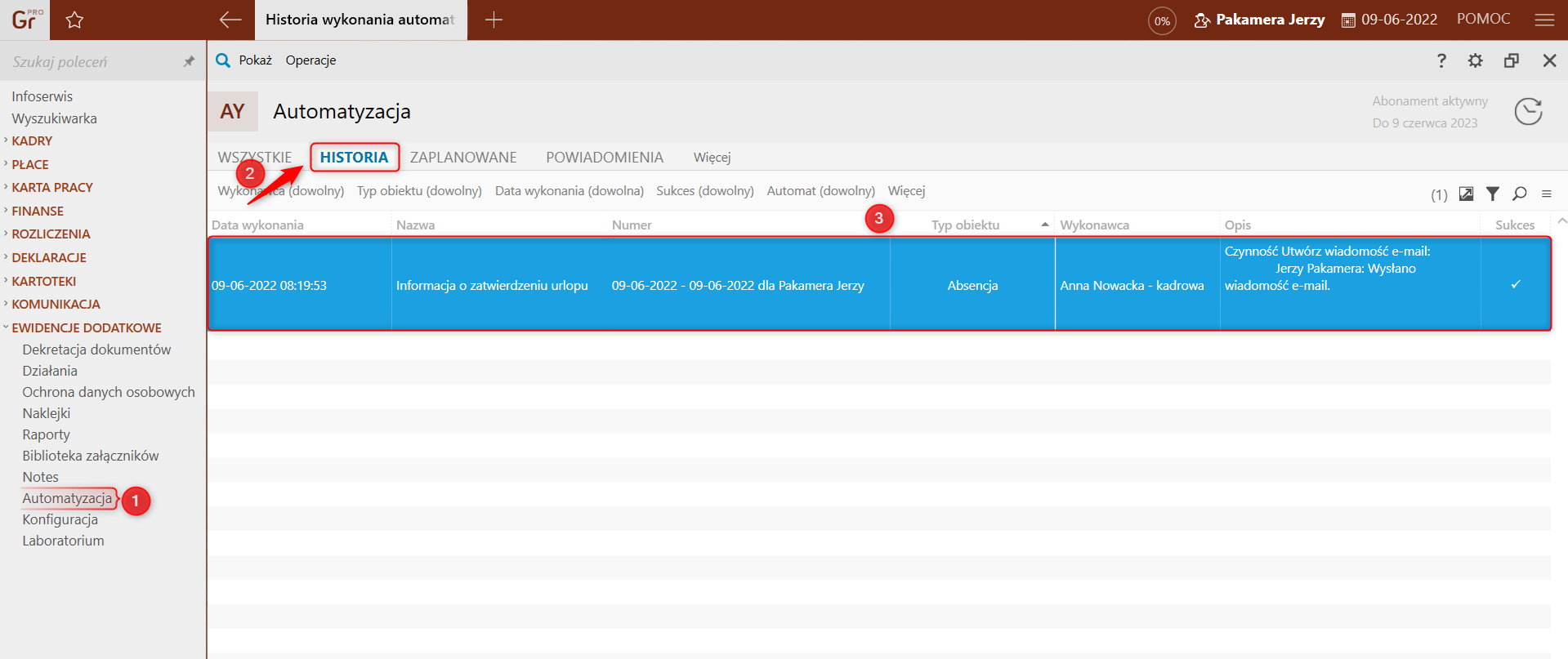The width and height of the screenshot is (1568, 659).
Task: Expand the FINANSE section
Action: (x=38, y=211)
